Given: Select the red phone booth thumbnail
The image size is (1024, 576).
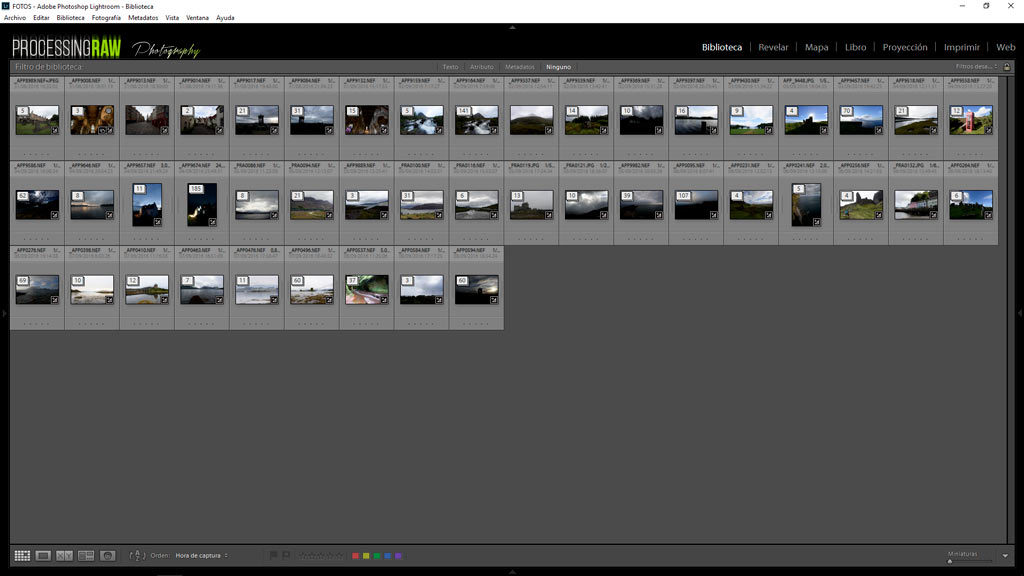Looking at the screenshot, I should point(970,120).
